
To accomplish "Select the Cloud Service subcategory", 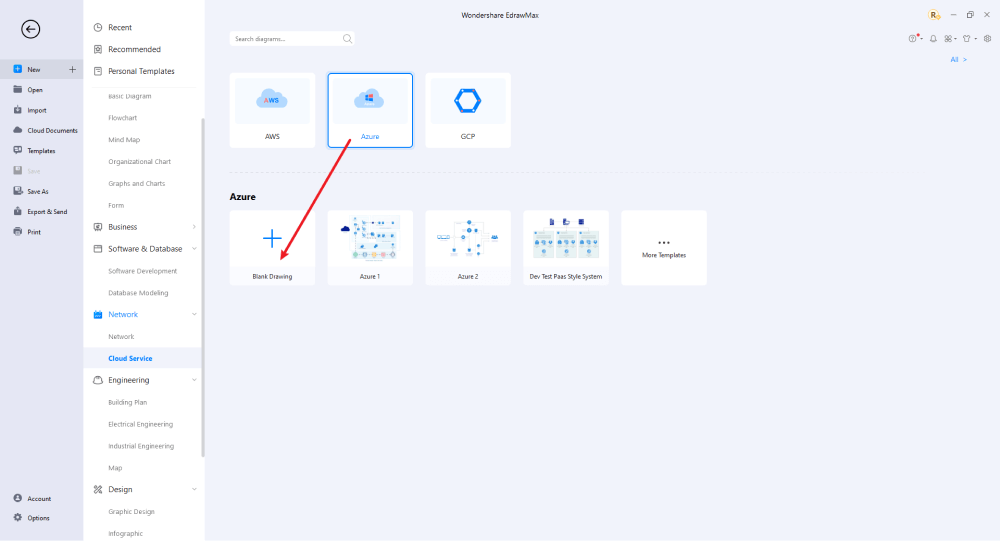I will point(130,359).
